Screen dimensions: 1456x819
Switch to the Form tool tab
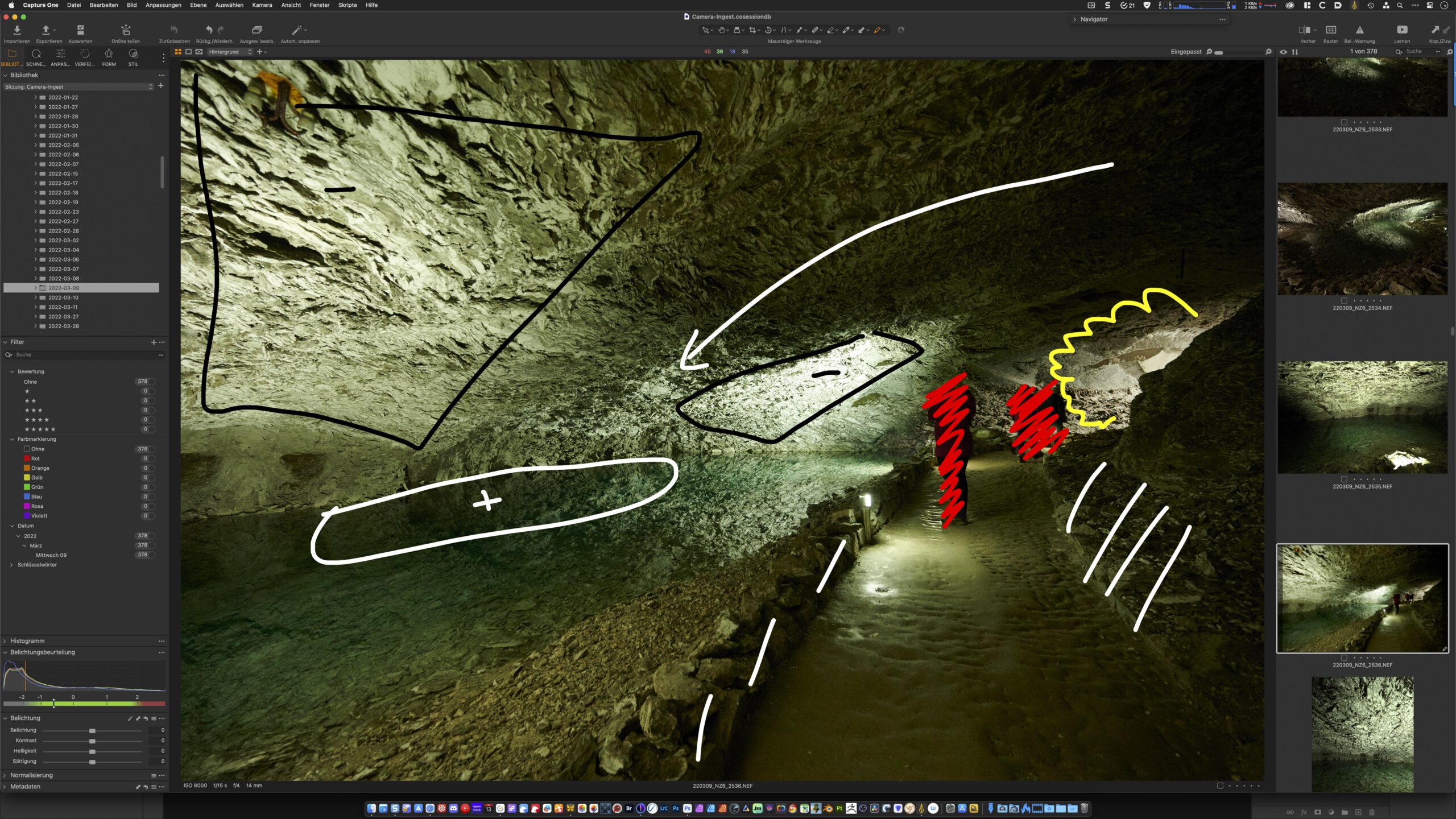click(109, 54)
